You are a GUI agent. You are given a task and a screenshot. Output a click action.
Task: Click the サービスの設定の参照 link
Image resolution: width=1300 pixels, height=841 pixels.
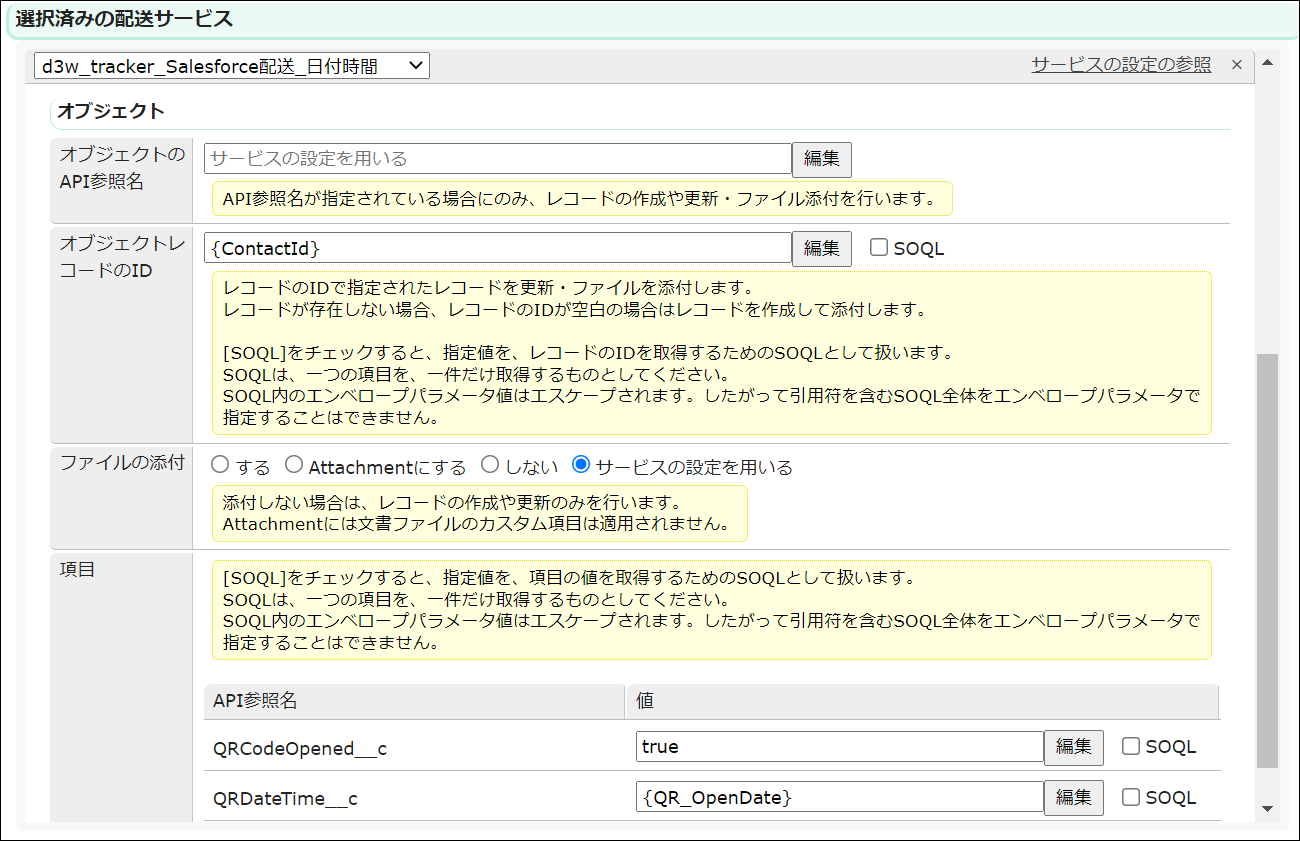pos(1120,65)
